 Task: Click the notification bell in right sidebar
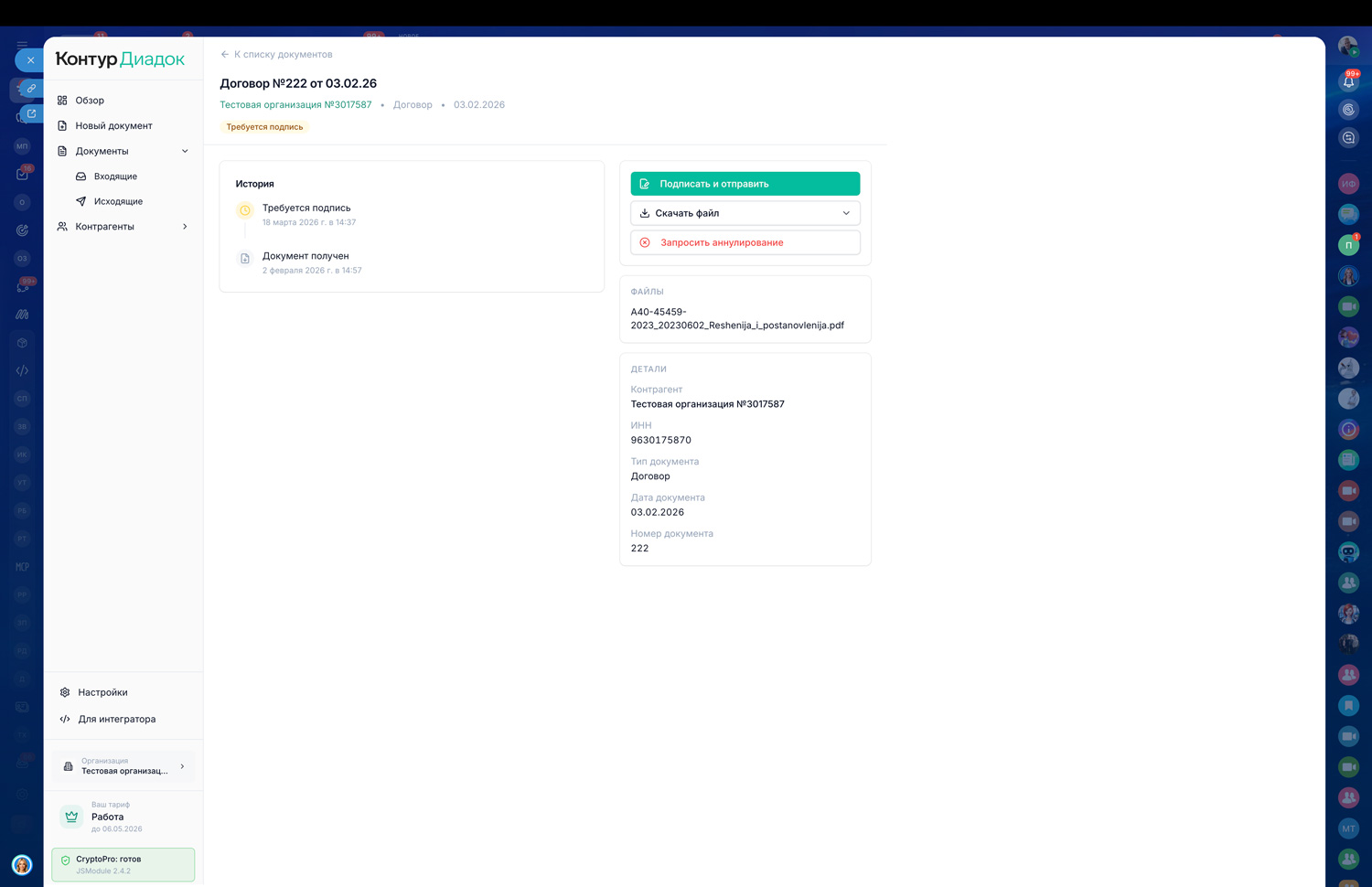click(1348, 81)
